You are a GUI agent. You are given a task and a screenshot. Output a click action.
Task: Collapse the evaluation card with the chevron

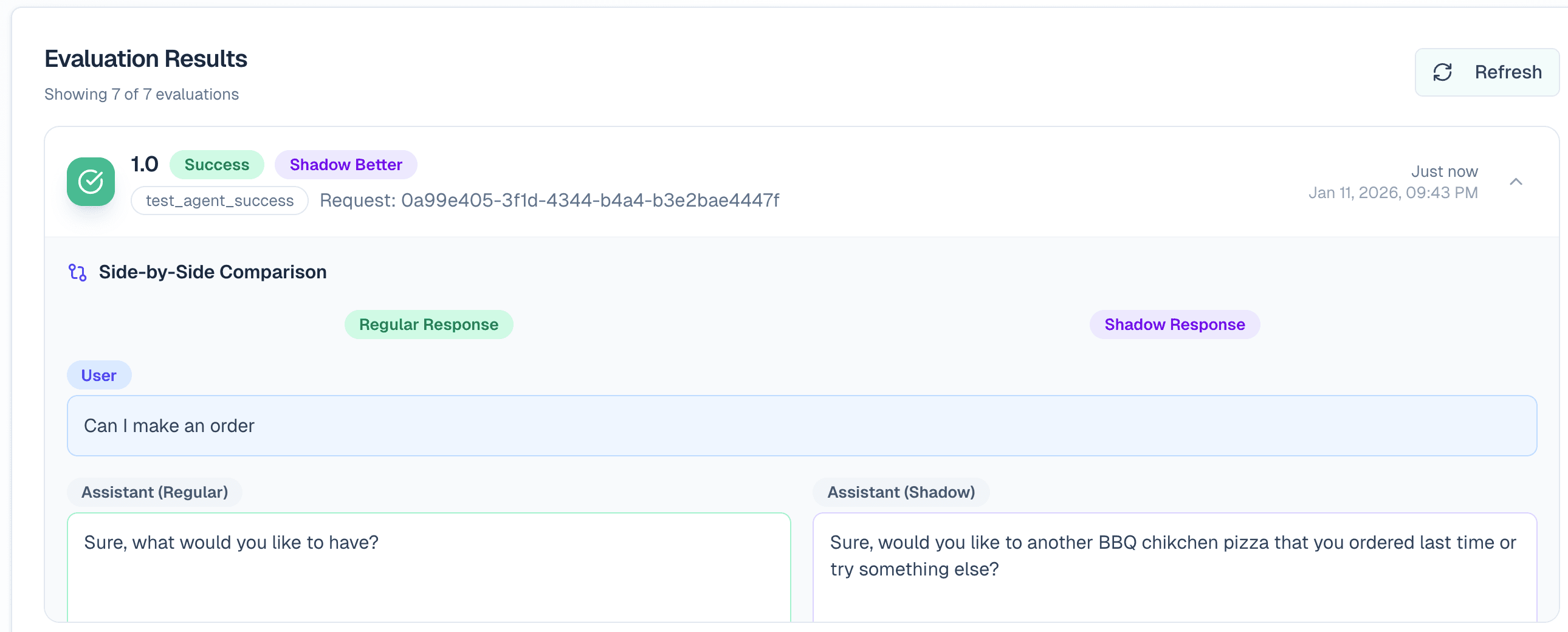tap(1516, 182)
